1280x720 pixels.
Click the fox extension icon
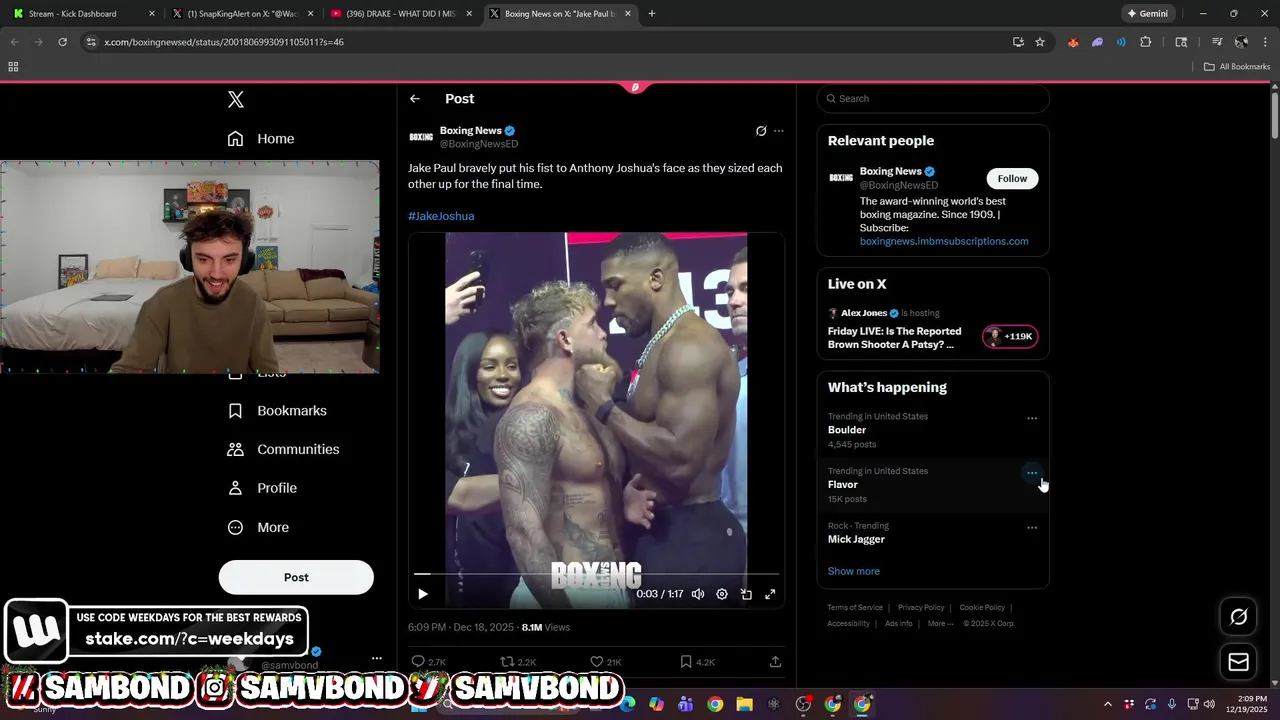click(x=1073, y=42)
